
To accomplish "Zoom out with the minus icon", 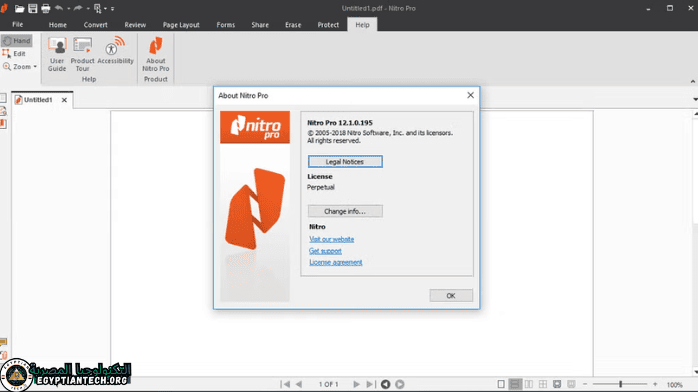I will point(585,384).
